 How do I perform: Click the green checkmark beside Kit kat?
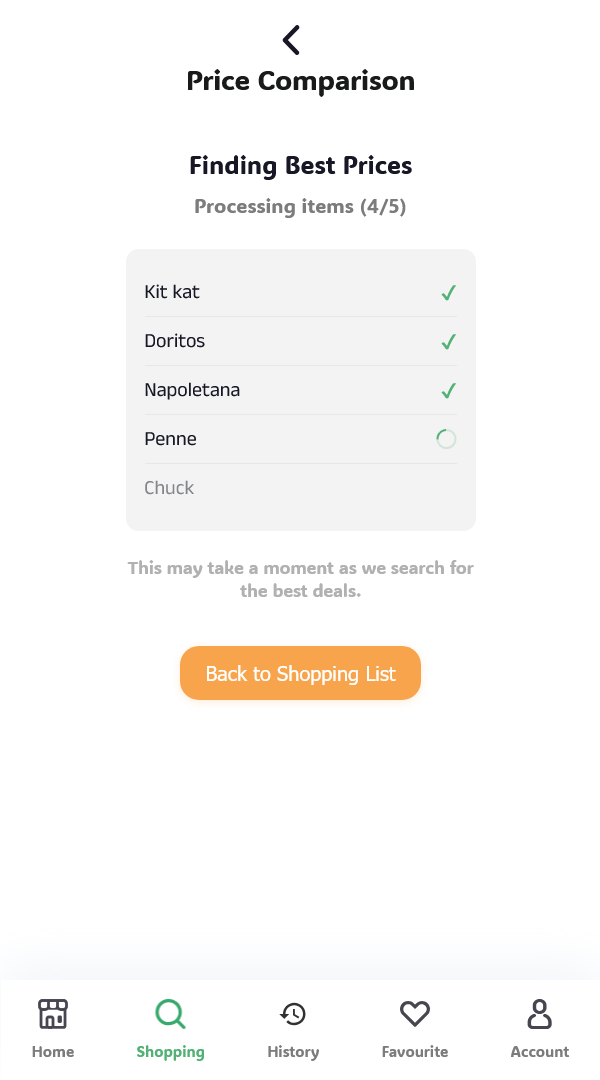click(449, 293)
